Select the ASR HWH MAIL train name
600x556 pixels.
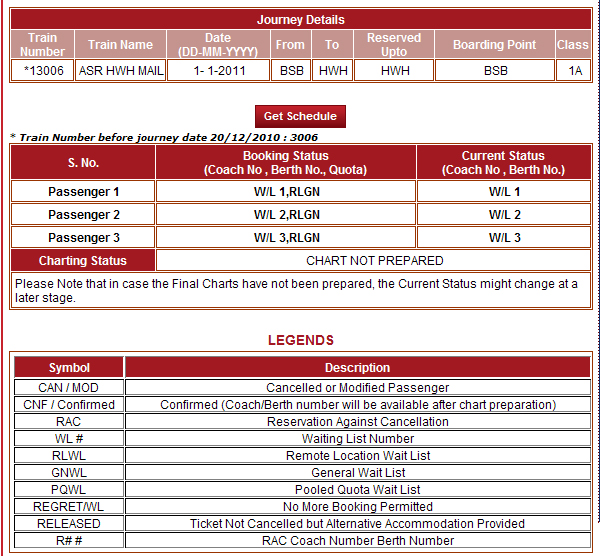pos(120,71)
